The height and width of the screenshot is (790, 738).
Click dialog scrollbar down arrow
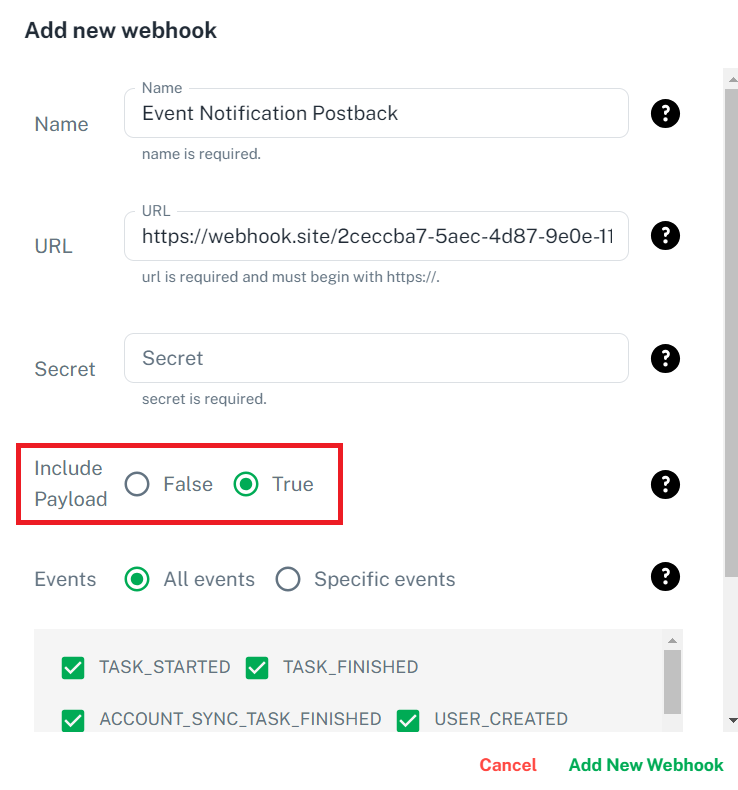pyautogui.click(x=732, y=720)
